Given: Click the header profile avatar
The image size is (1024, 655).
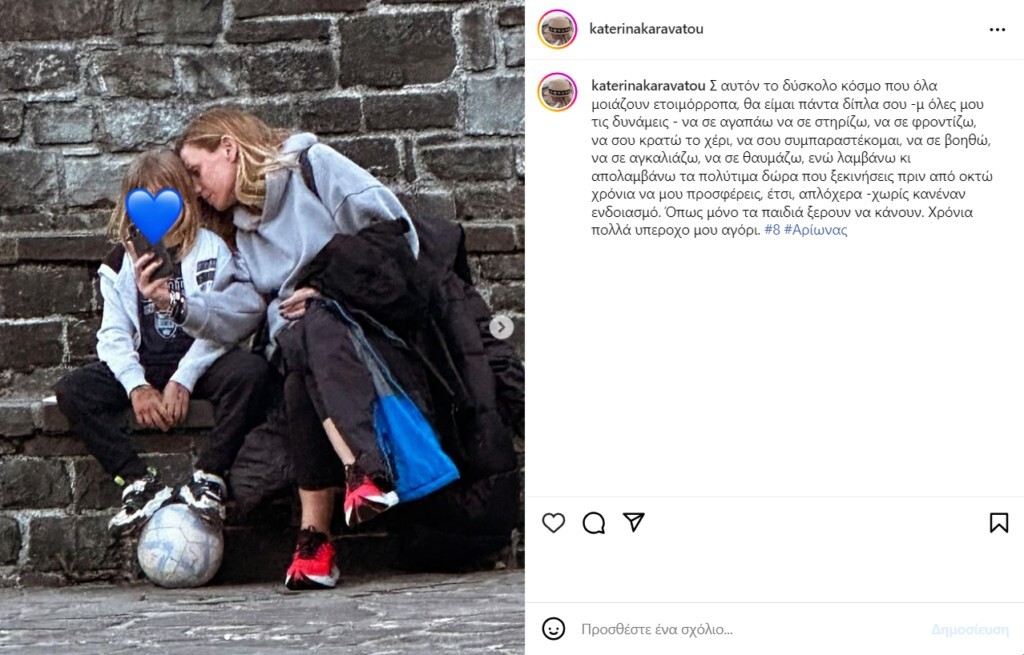Looking at the screenshot, I should 557,29.
